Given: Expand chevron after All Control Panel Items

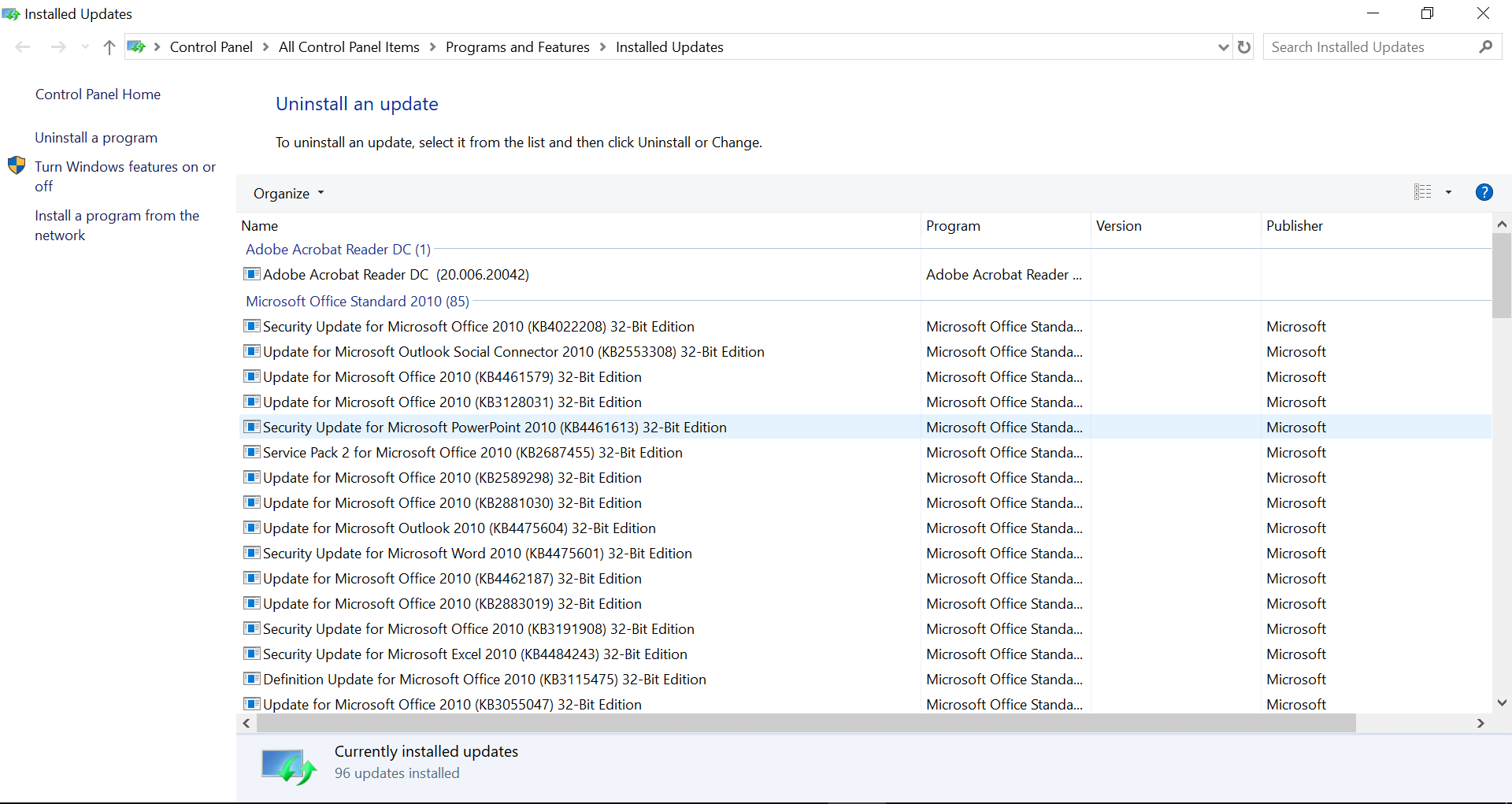Looking at the screenshot, I should 432,47.
